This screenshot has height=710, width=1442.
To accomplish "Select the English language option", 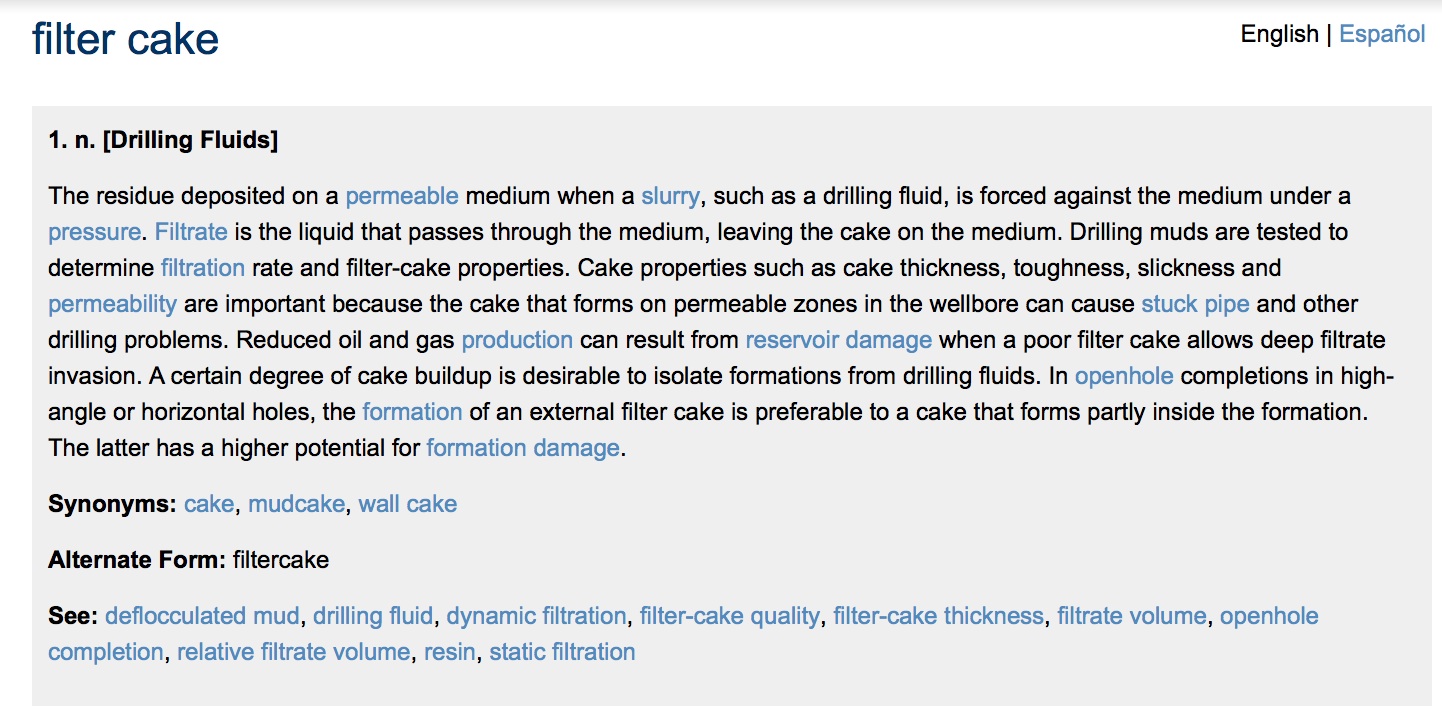I will coord(1279,34).
